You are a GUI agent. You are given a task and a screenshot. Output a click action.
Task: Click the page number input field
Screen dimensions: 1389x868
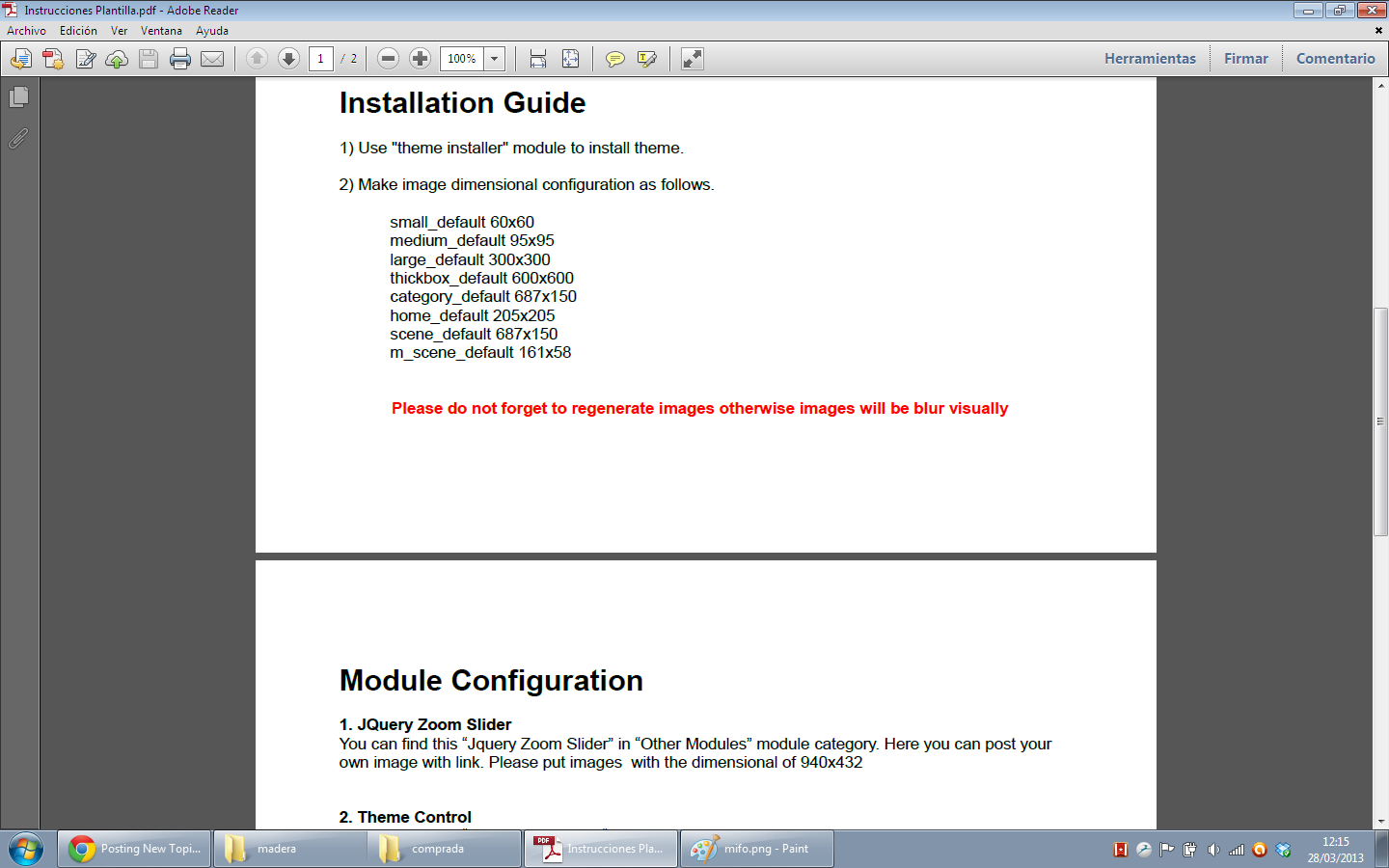pyautogui.click(x=321, y=59)
